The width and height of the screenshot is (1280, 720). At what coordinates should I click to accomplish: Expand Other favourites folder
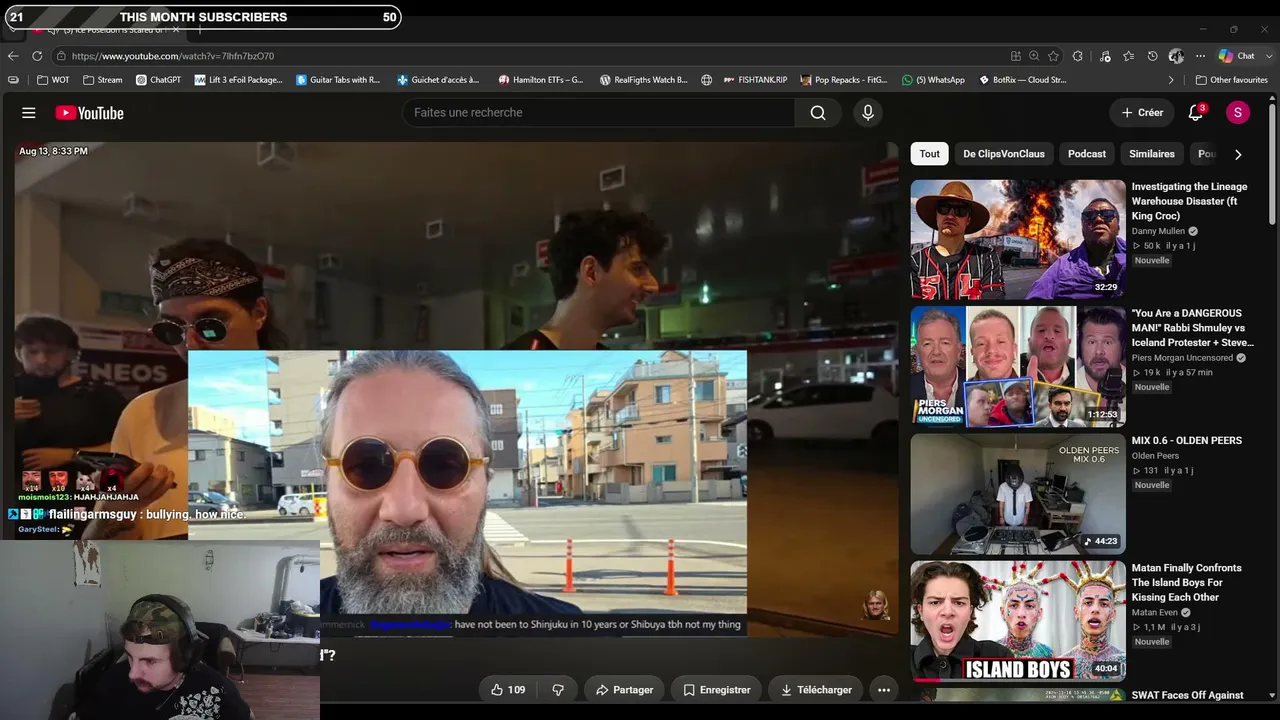[x=1232, y=80]
